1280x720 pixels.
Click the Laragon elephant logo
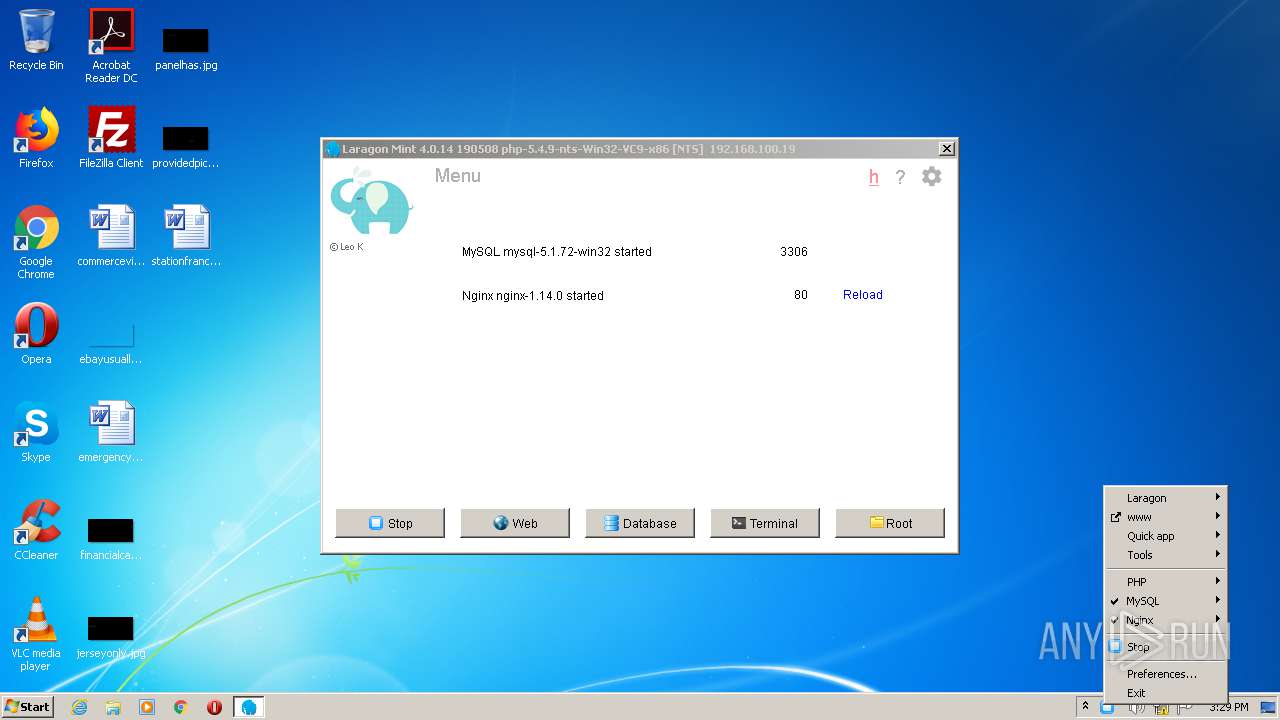point(371,201)
